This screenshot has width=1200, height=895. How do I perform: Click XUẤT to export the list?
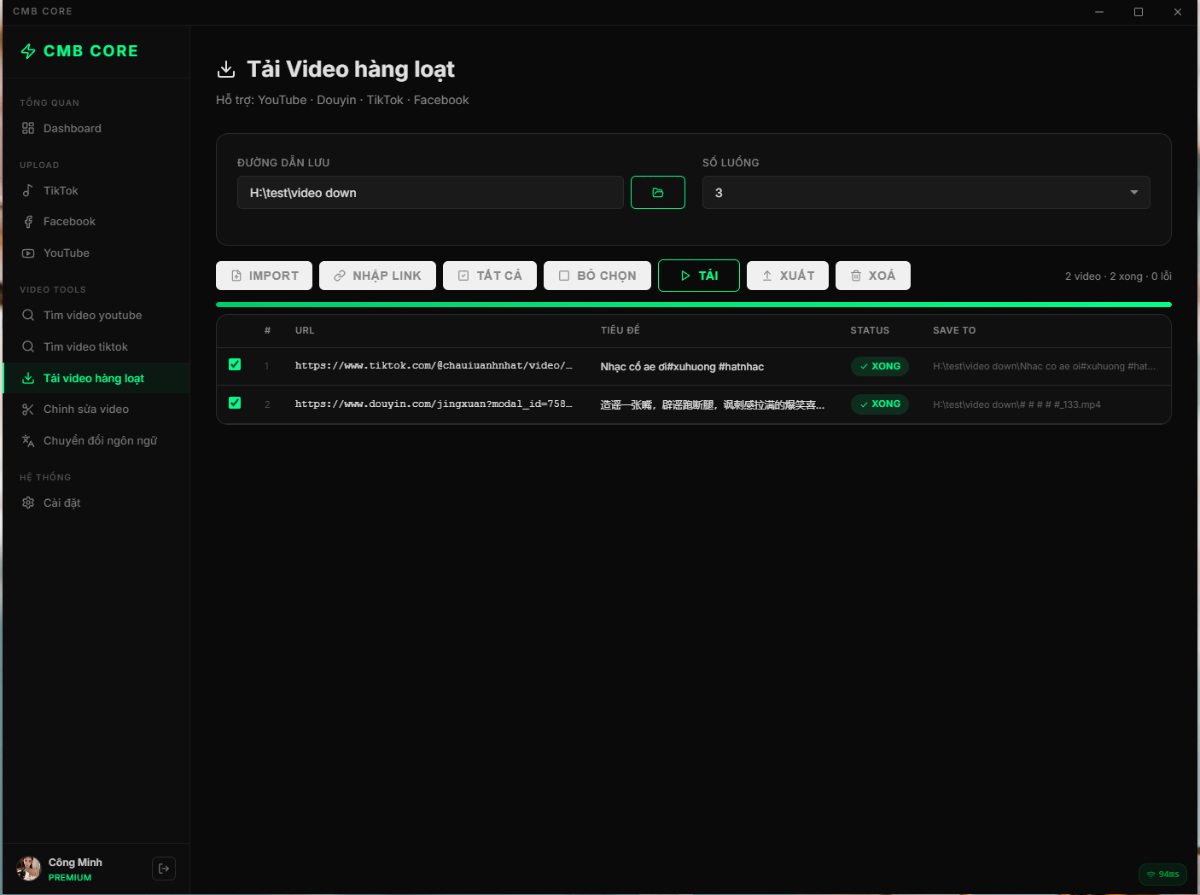(787, 275)
